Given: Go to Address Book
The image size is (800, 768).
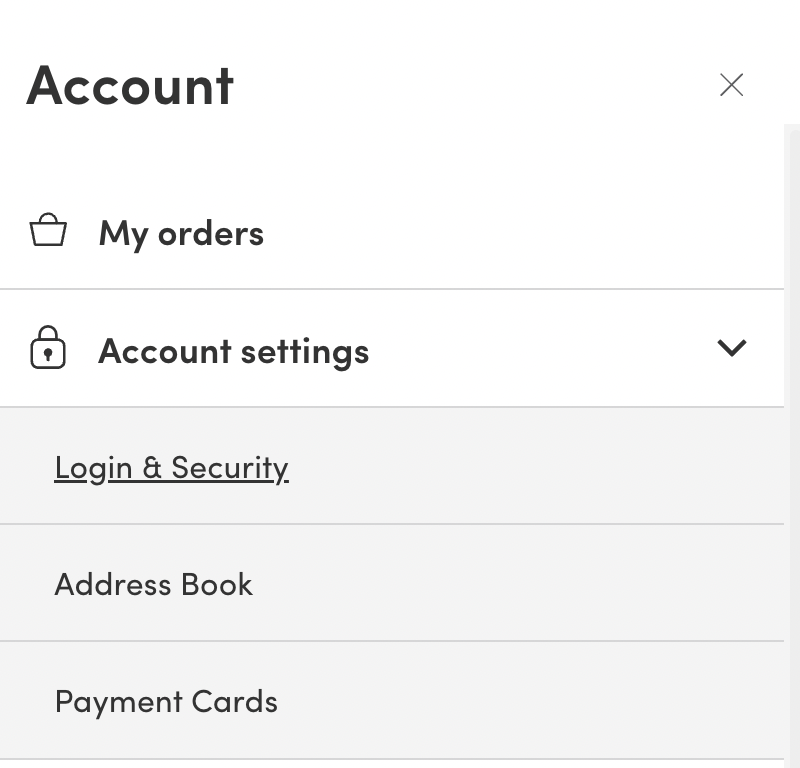Looking at the screenshot, I should pyautogui.click(x=153, y=584).
